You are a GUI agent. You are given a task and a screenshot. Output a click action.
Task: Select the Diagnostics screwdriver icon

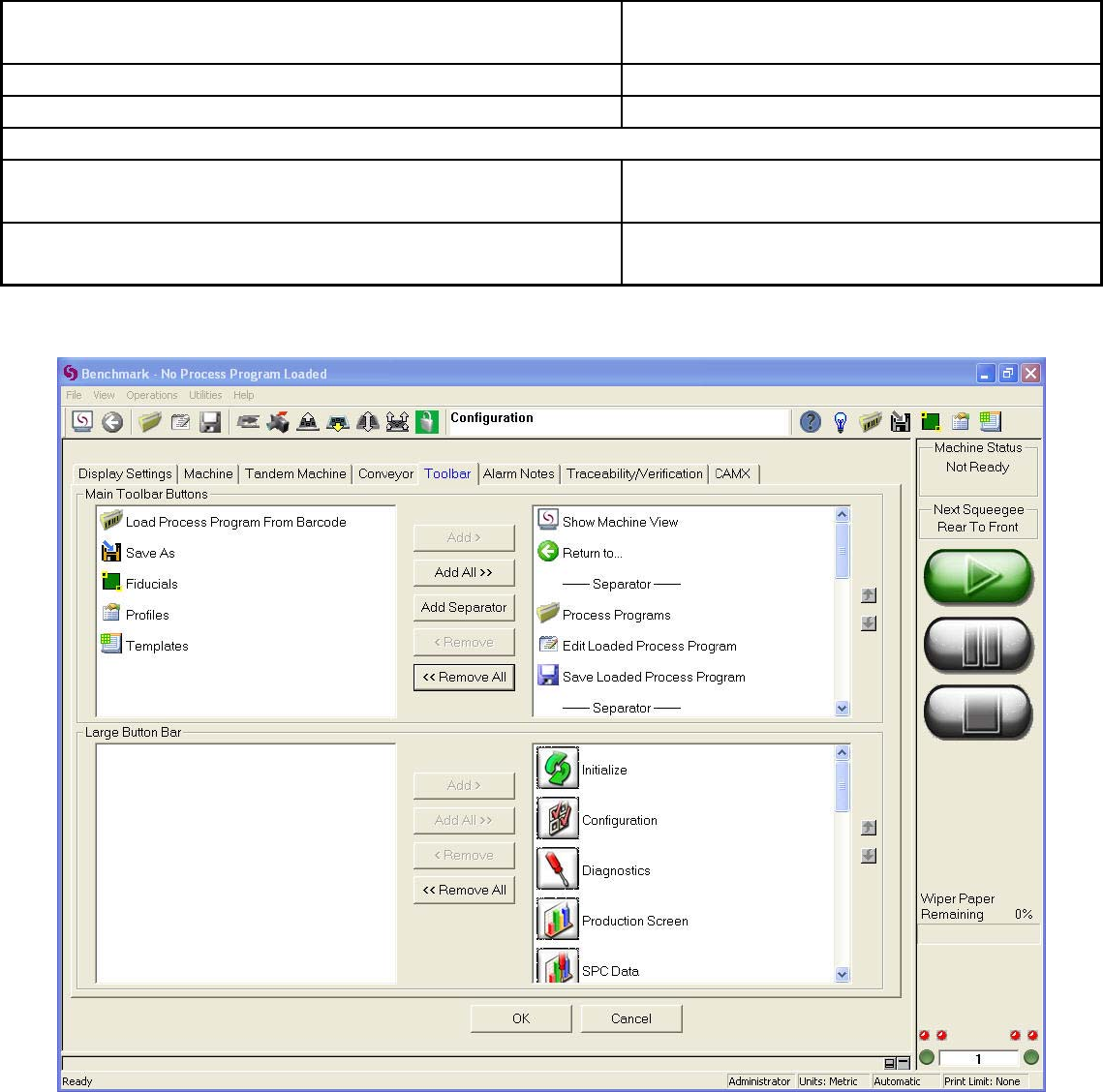click(x=557, y=869)
